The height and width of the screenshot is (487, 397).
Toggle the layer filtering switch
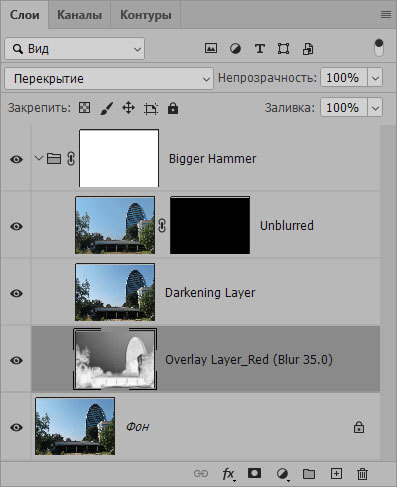(x=379, y=48)
